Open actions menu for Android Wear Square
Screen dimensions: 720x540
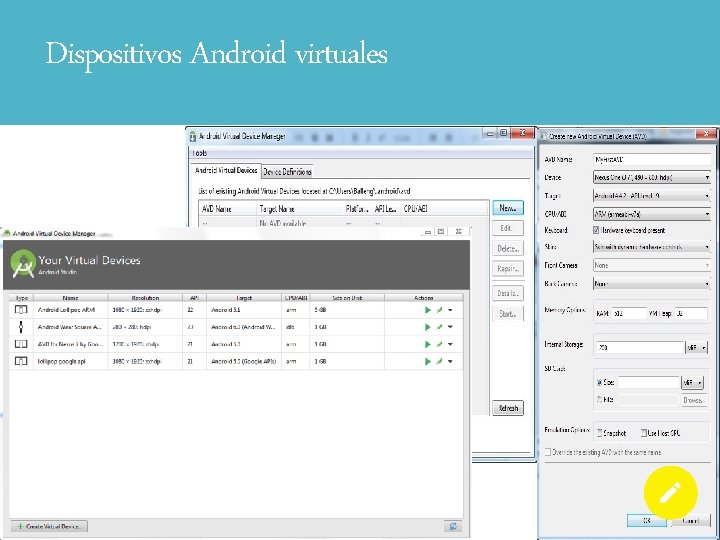coord(450,327)
